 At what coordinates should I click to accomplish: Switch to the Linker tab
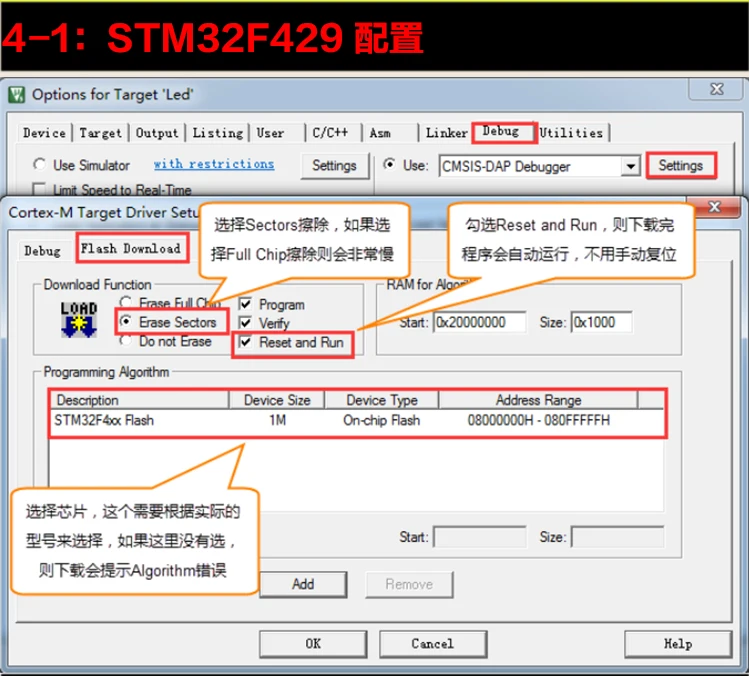447,133
